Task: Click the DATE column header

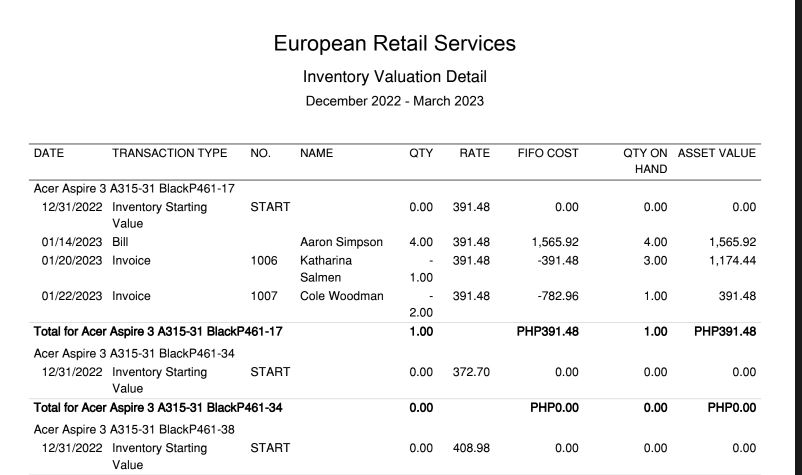Action: [49, 154]
